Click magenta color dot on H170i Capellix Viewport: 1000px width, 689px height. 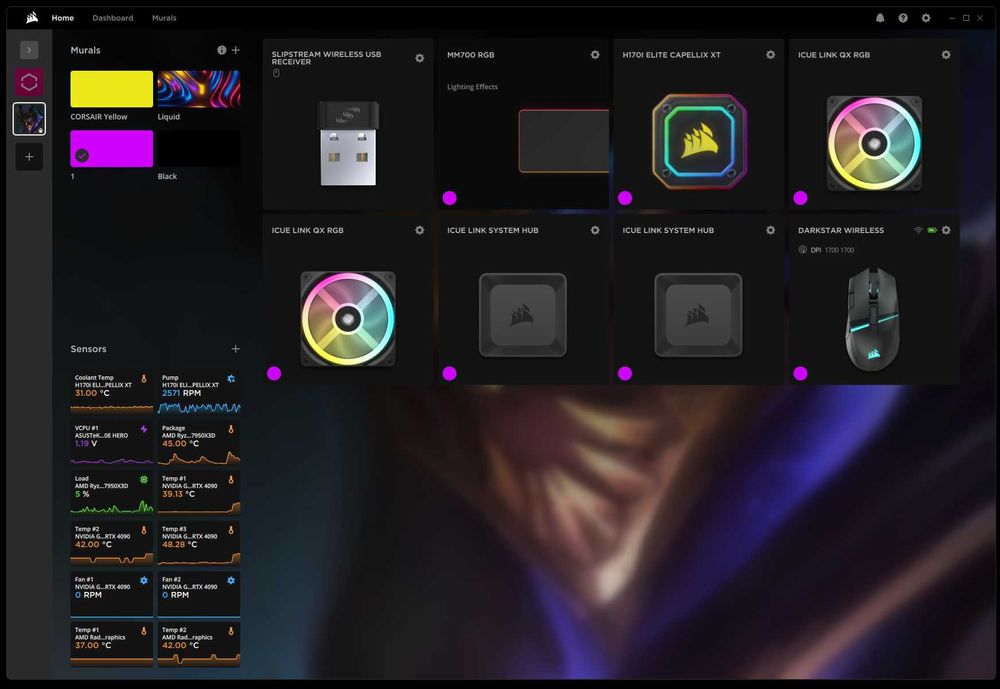625,198
